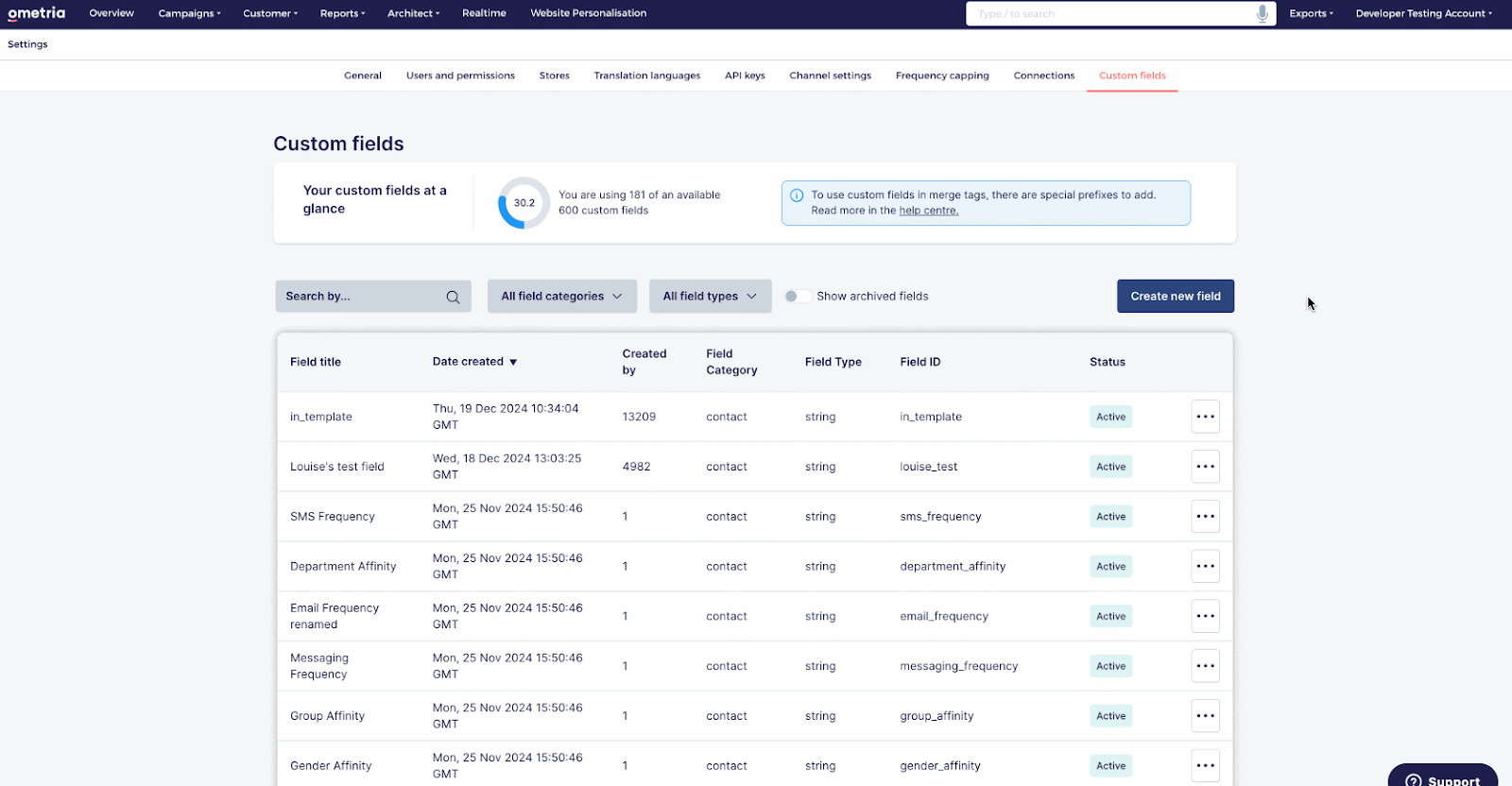Screen dimensions: 1512x786
Task: Click the Settings breadcrumb
Action: click(27, 44)
